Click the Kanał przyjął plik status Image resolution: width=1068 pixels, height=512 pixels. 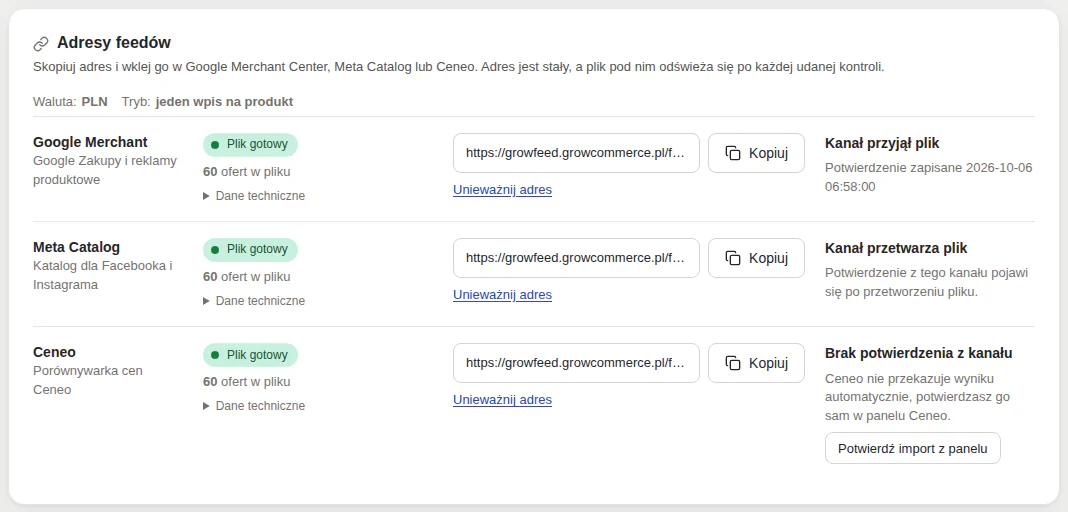(x=882, y=143)
